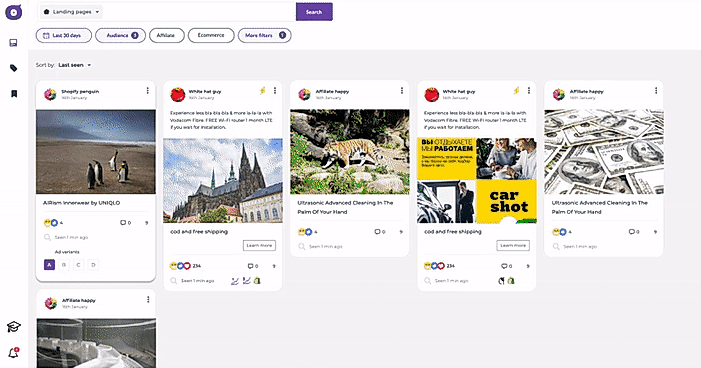
Task: Open the Sort by Last seen dropdown
Action: [75, 65]
